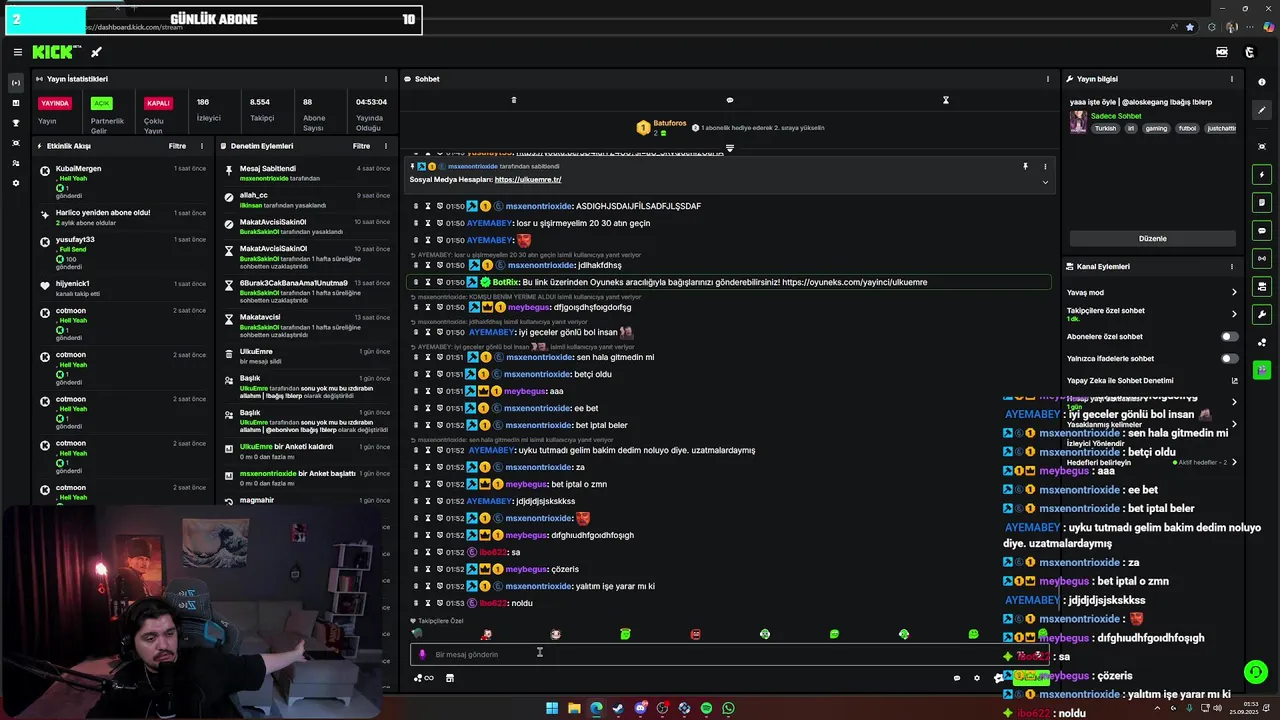
Task: Click the info icon in right sidebar
Action: (1262, 82)
